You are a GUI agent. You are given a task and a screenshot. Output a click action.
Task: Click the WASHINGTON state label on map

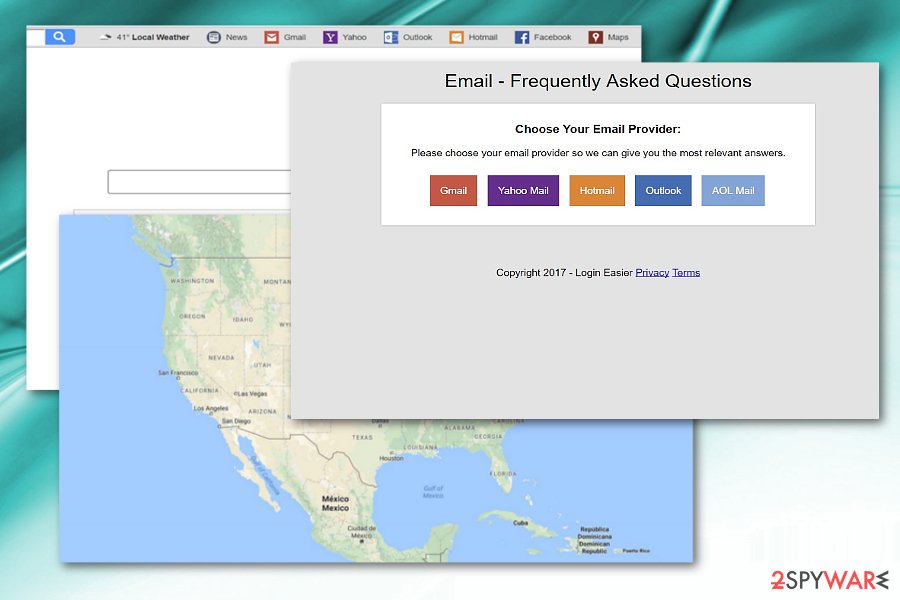(x=192, y=281)
